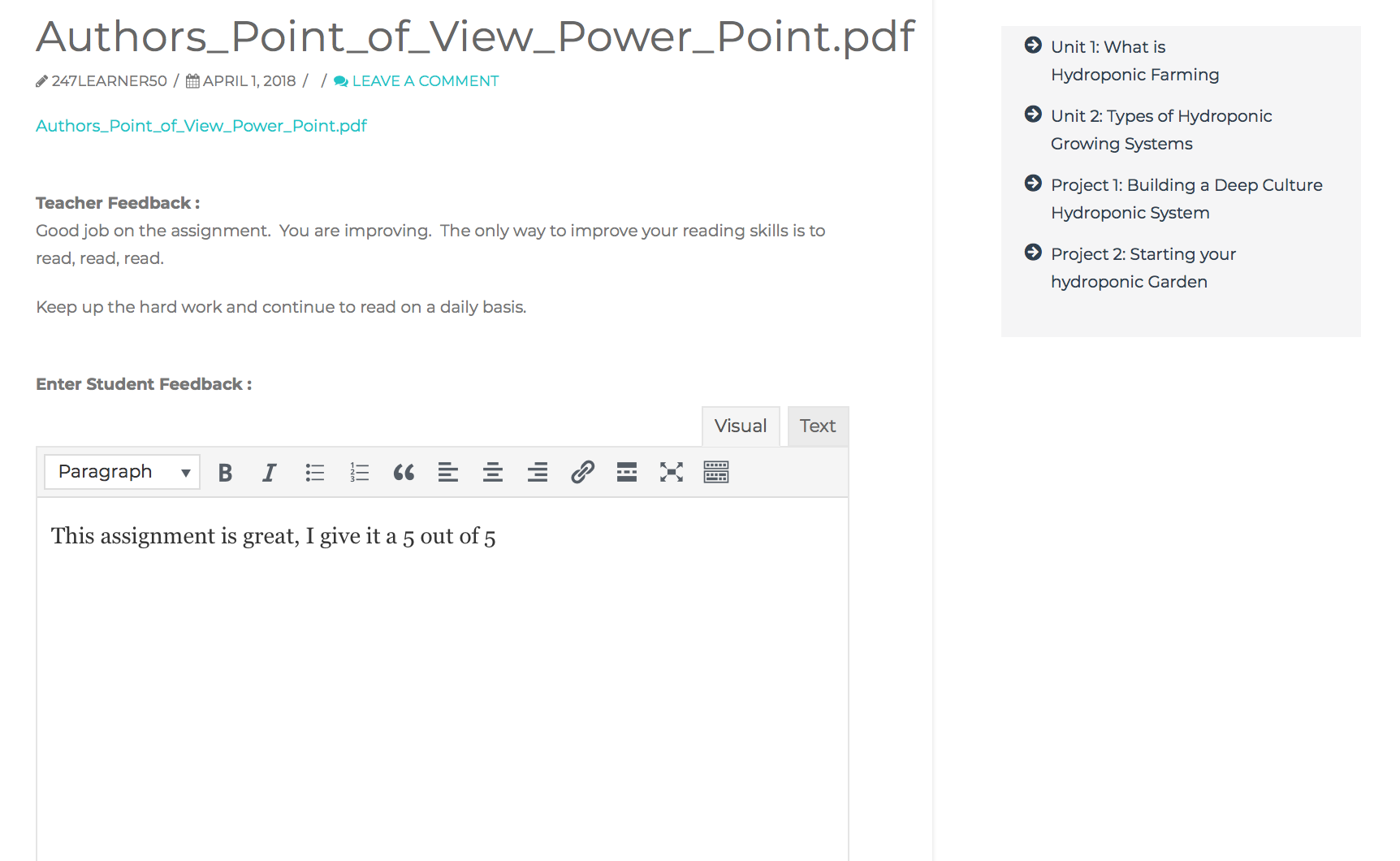Click Leave a Comment link
The height and width of the screenshot is (861, 1400).
426,81
